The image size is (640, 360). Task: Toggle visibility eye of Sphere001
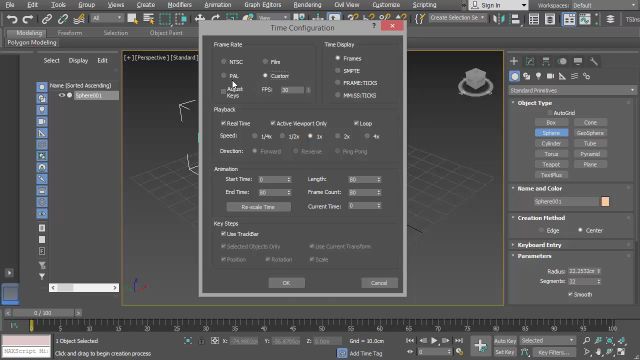click(x=62, y=95)
